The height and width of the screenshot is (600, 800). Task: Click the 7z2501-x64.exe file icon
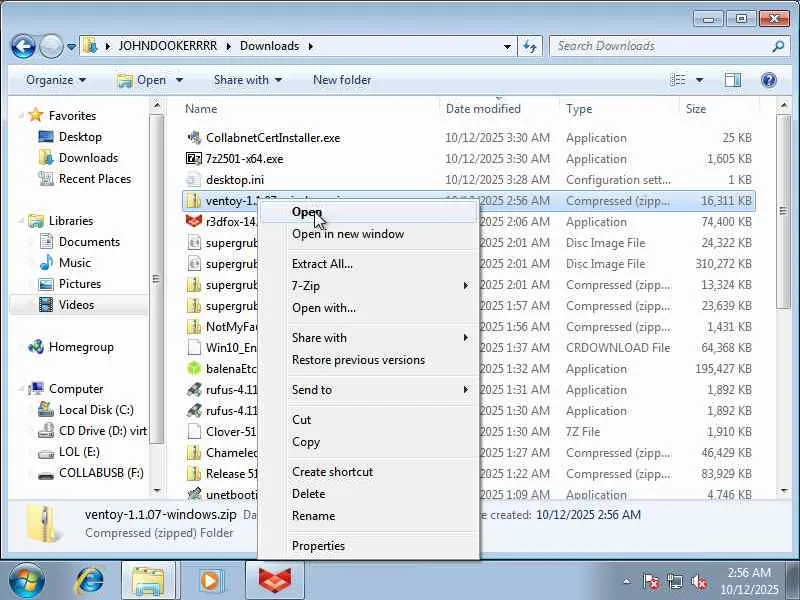[x=194, y=159]
